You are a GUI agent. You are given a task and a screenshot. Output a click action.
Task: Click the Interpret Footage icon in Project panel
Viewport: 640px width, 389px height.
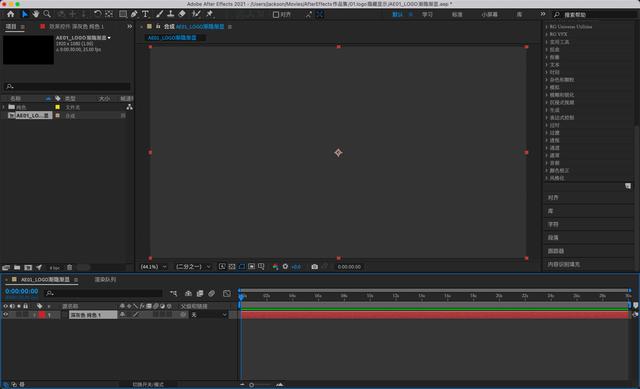(6, 268)
